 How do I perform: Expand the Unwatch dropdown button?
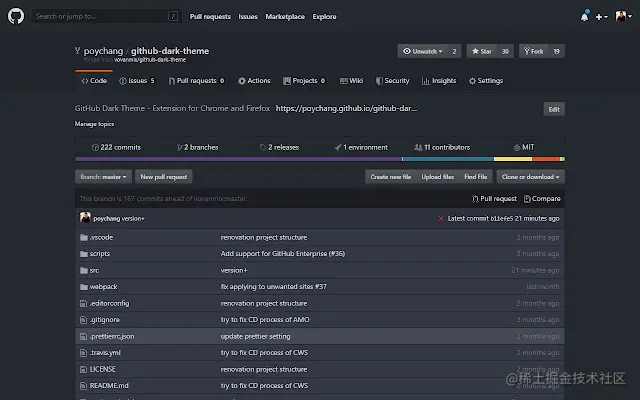pyautogui.click(x=423, y=51)
